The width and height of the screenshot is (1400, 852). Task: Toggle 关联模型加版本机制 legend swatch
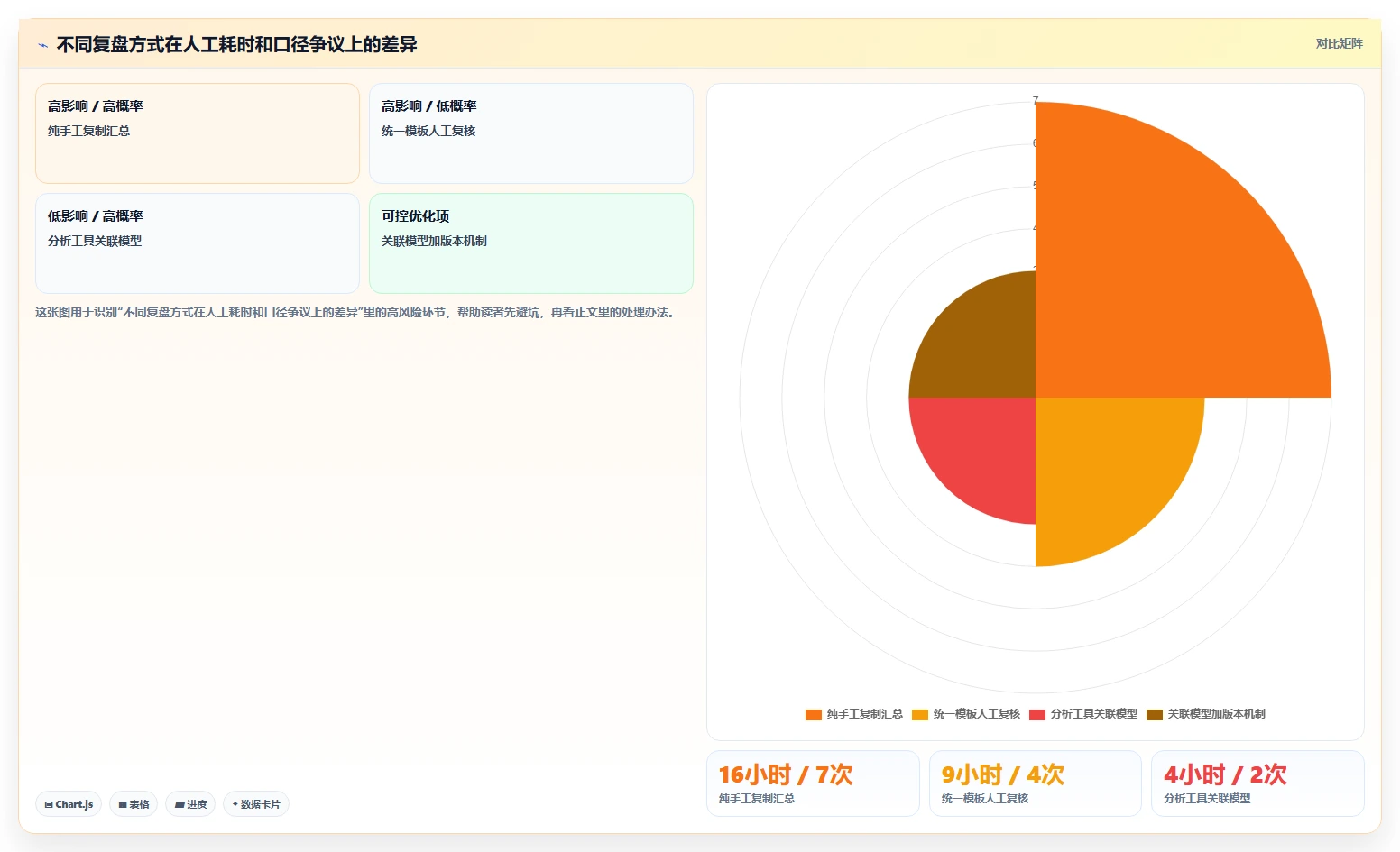[x=1155, y=714]
